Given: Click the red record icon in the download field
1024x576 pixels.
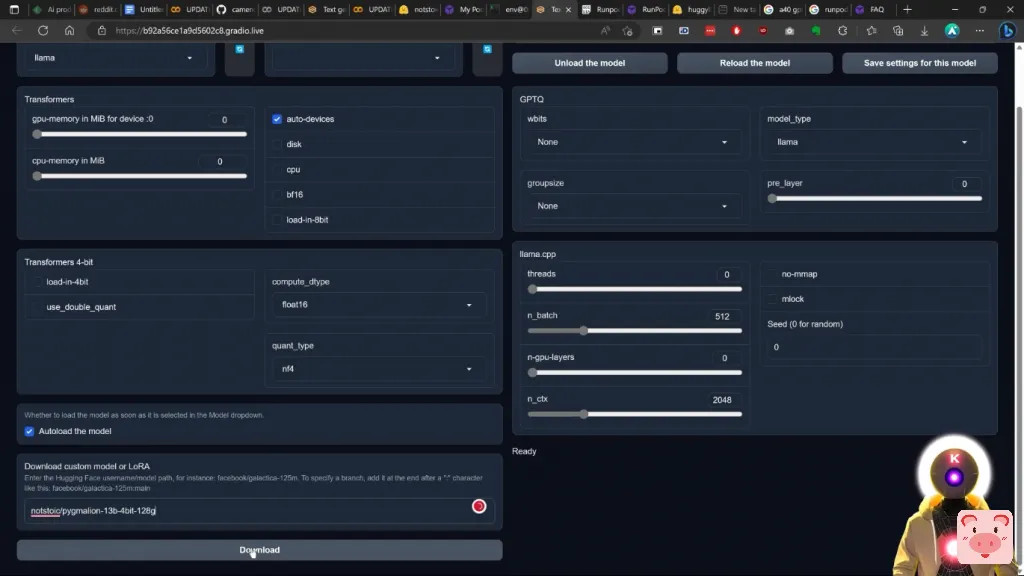Looking at the screenshot, I should [x=479, y=506].
